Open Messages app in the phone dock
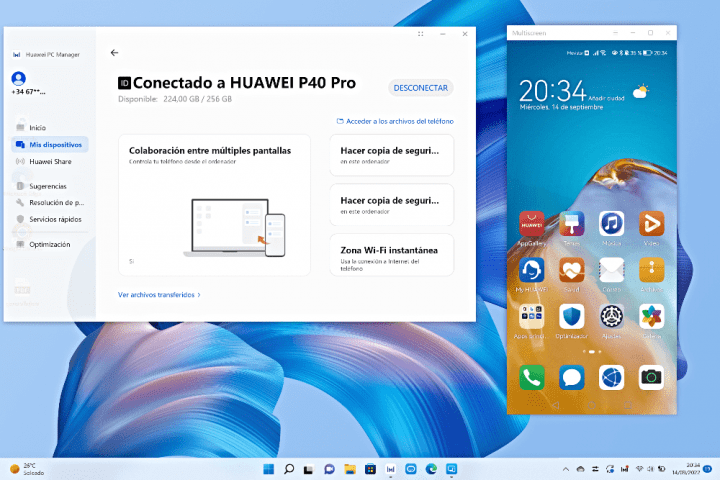The width and height of the screenshot is (720, 480). [572, 378]
